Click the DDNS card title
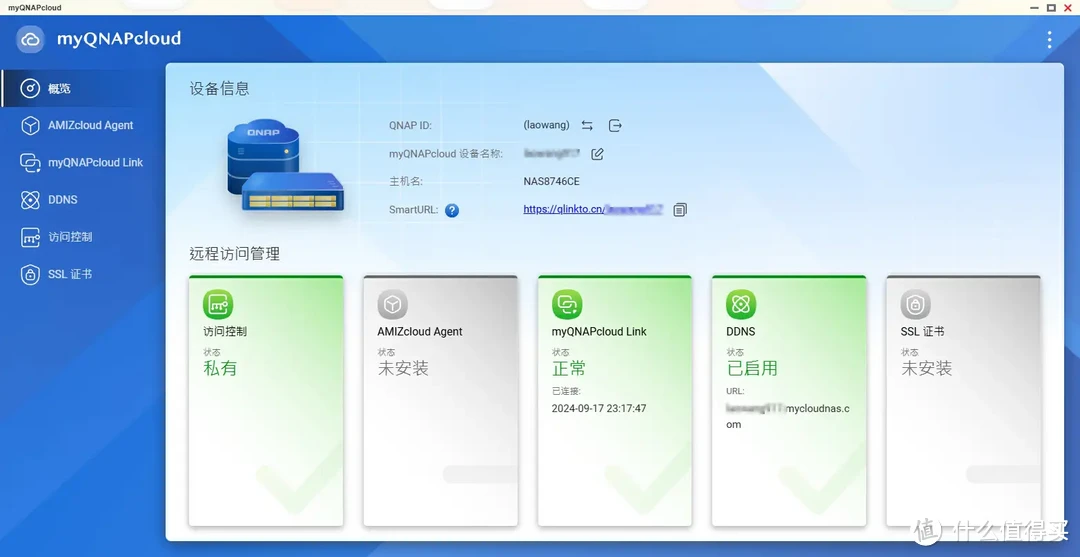Viewport: 1080px width, 557px height. 741,332
